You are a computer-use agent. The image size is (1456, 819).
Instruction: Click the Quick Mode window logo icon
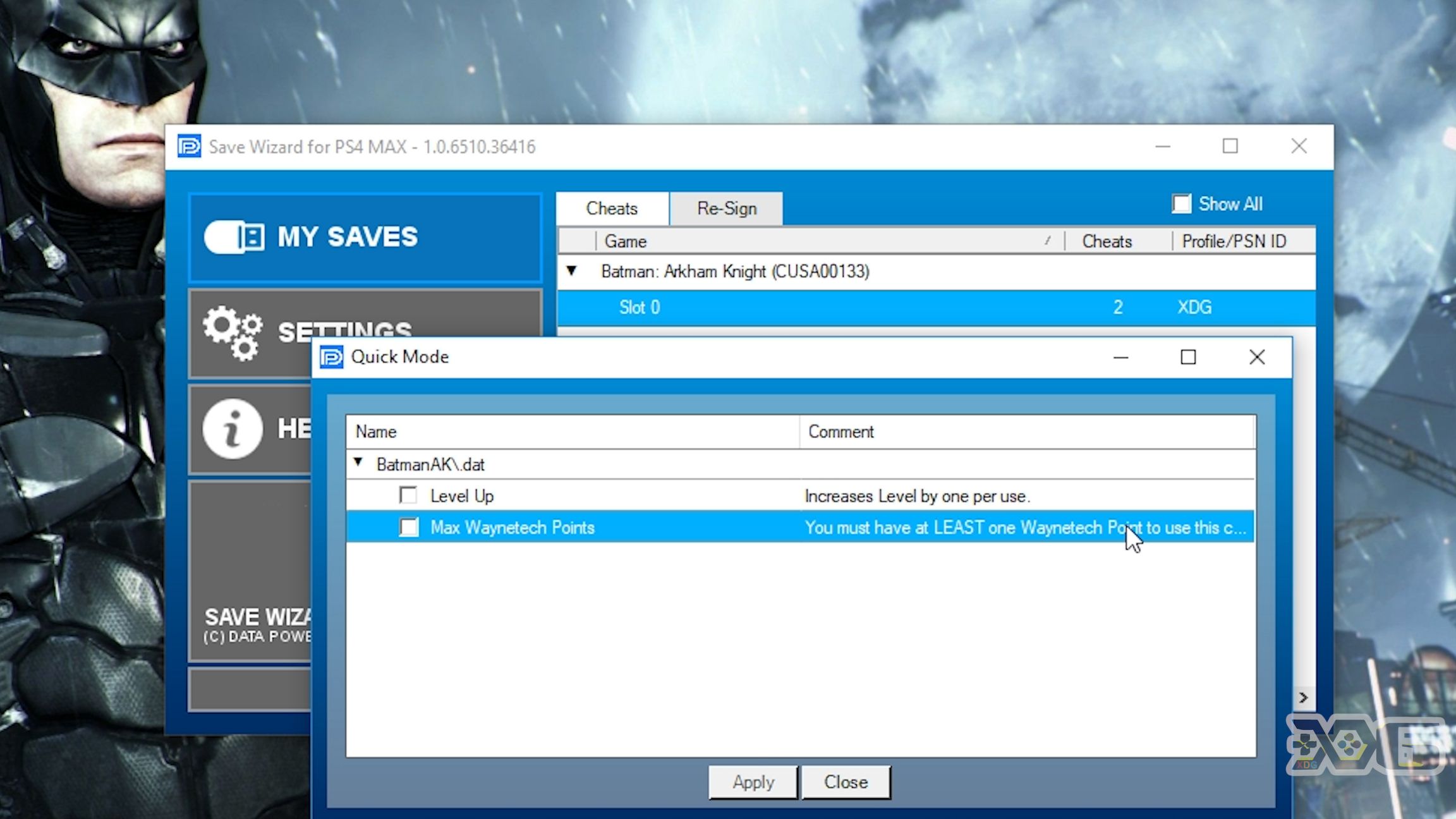point(332,357)
